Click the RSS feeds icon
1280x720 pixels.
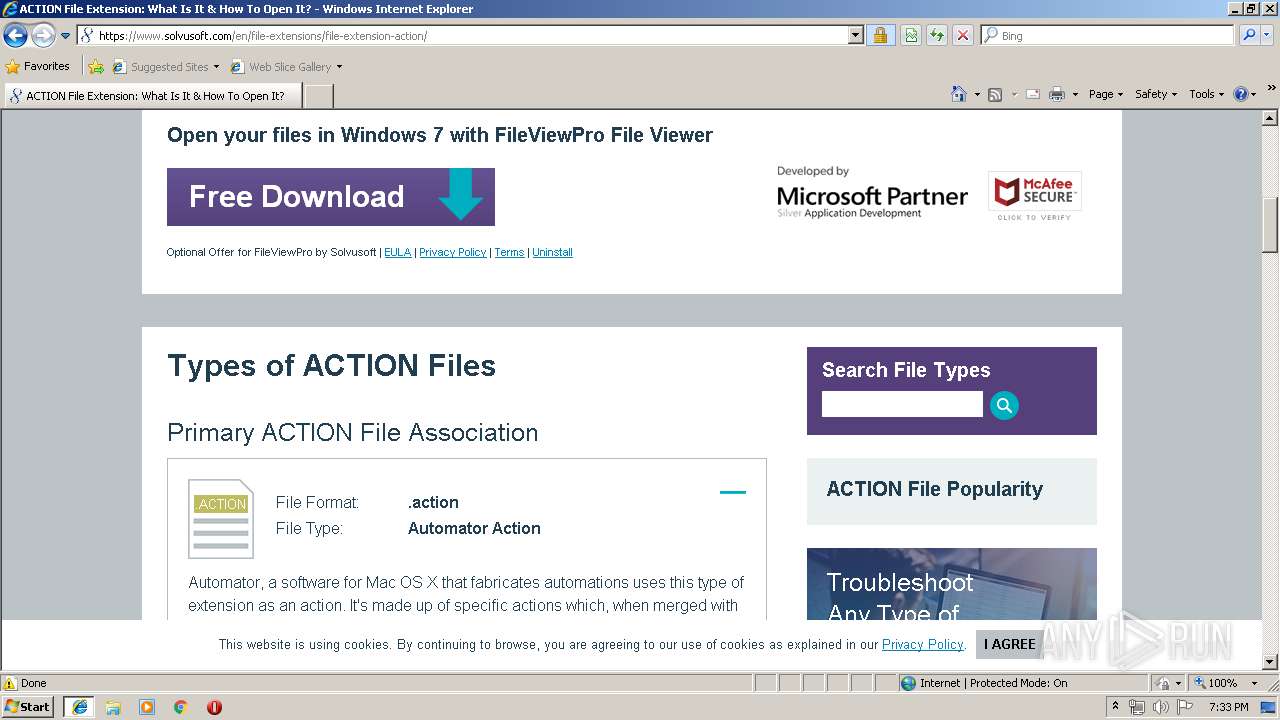pos(995,94)
